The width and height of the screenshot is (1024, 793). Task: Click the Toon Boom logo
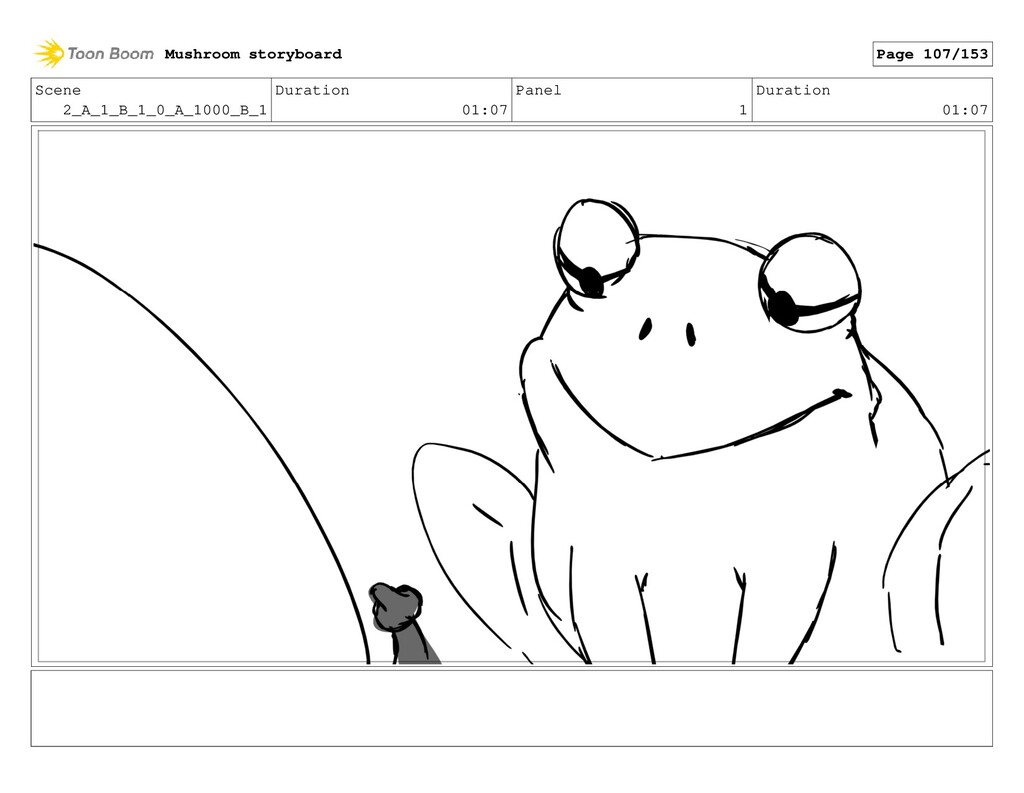(94, 54)
